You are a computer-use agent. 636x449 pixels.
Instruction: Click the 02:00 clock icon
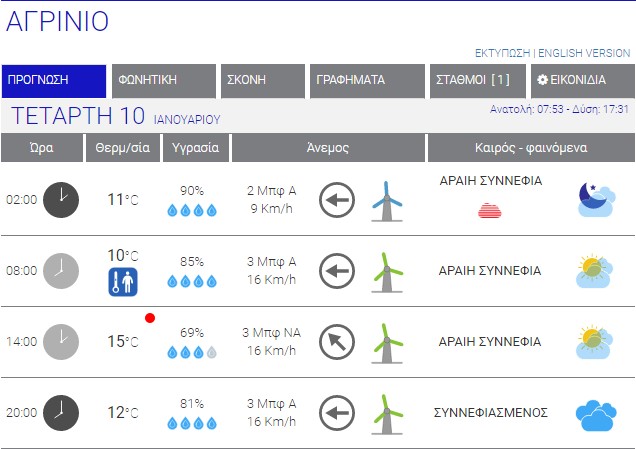point(61,199)
